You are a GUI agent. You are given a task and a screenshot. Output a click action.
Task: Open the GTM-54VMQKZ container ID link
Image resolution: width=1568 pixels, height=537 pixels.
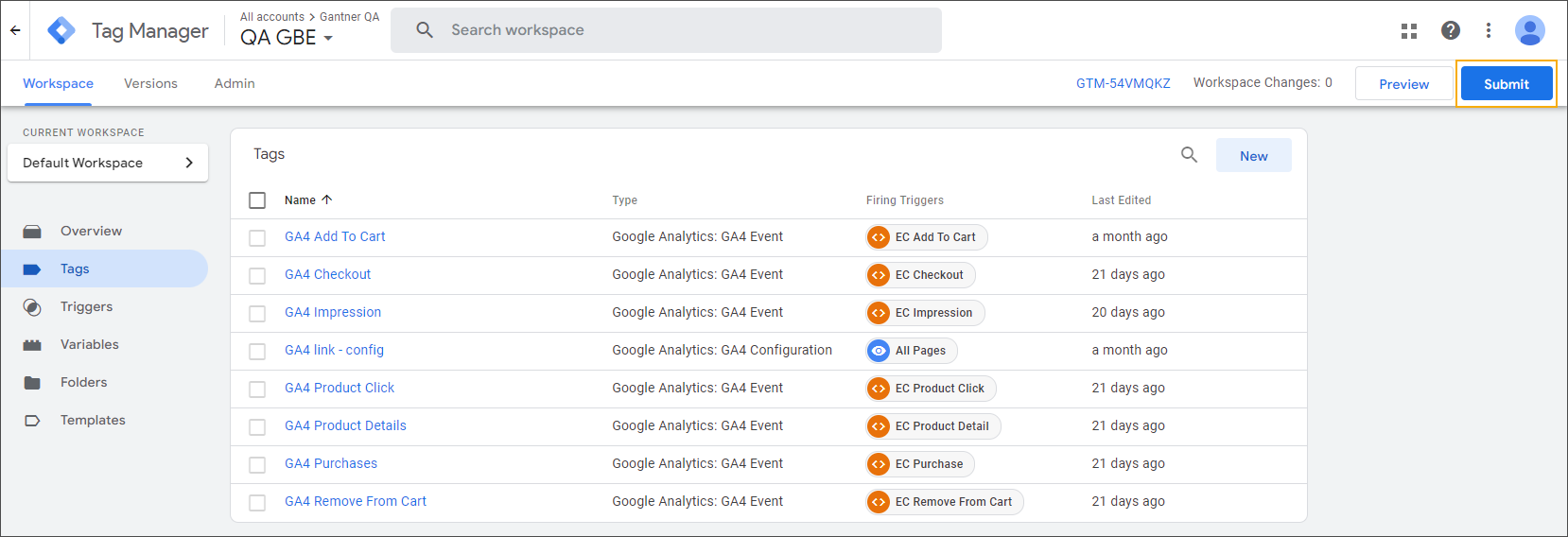[x=1124, y=83]
